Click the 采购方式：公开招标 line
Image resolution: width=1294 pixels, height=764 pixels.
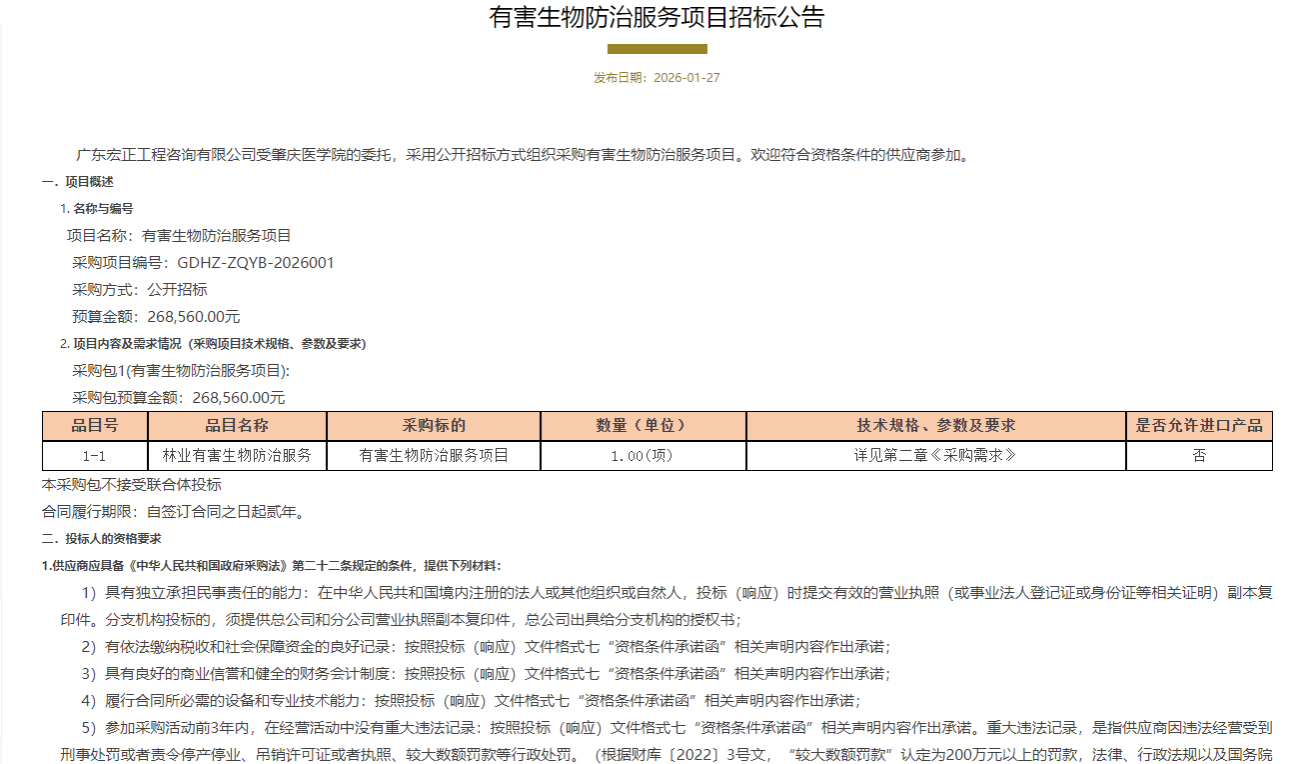tap(140, 290)
